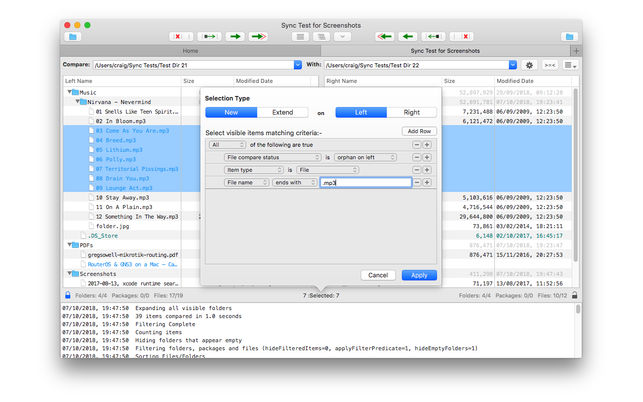Open the File name attribute dropdown
Screen dimensions: 643x402
pyautogui.click(x=246, y=182)
